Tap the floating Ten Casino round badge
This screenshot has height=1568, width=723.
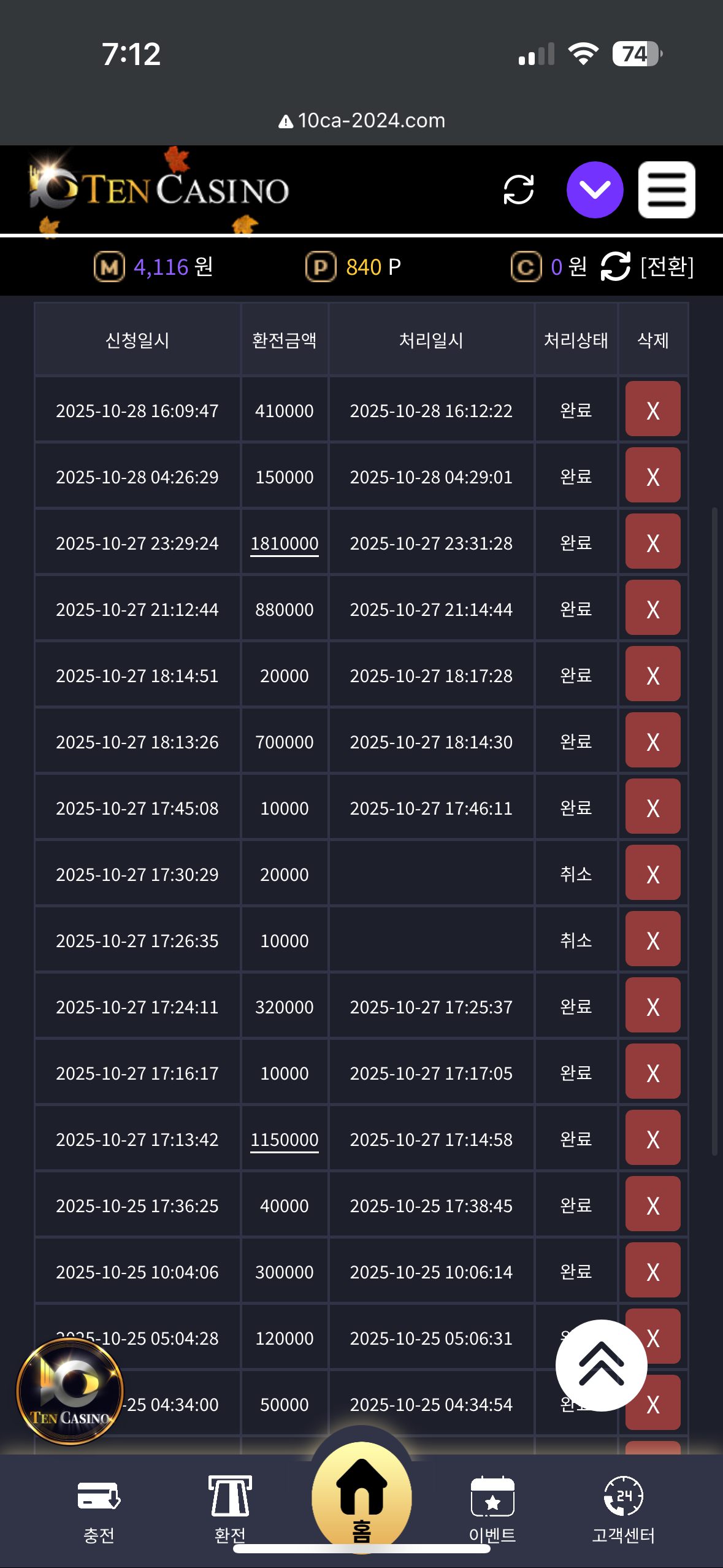point(70,1391)
